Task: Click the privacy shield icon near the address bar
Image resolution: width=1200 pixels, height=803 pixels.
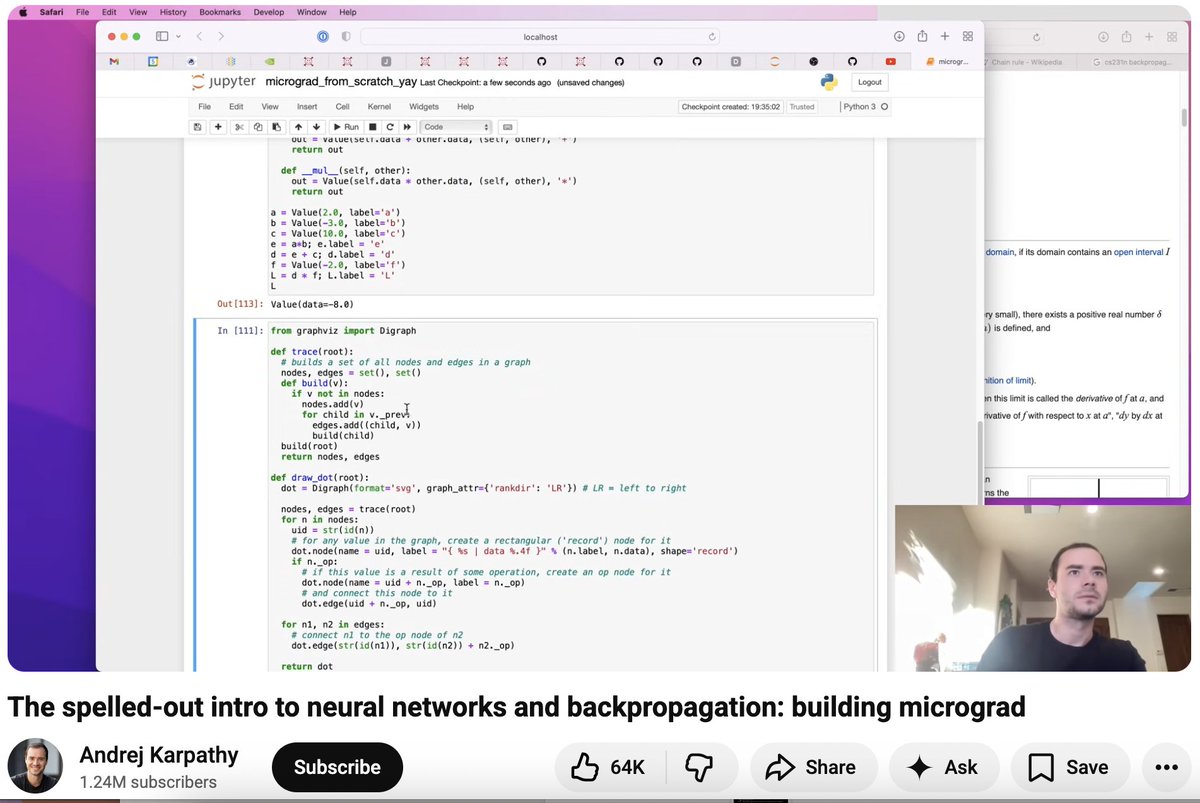Action: [345, 36]
